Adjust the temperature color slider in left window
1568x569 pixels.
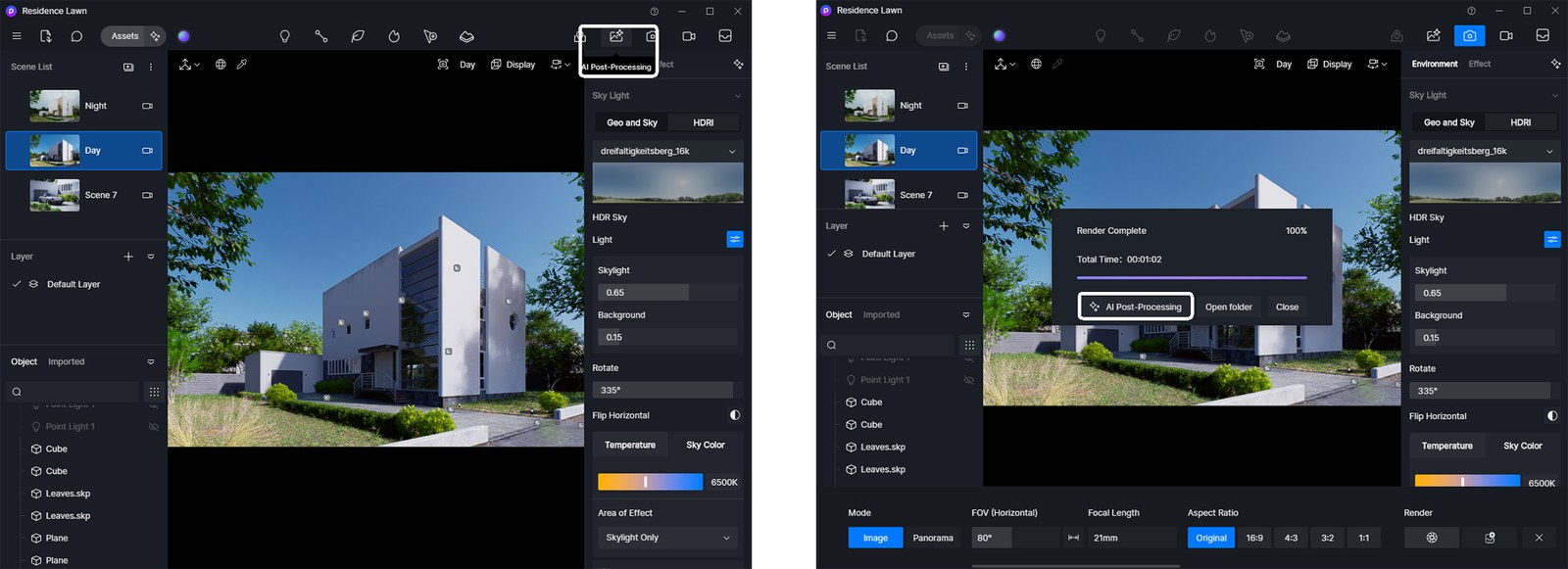tap(650, 482)
